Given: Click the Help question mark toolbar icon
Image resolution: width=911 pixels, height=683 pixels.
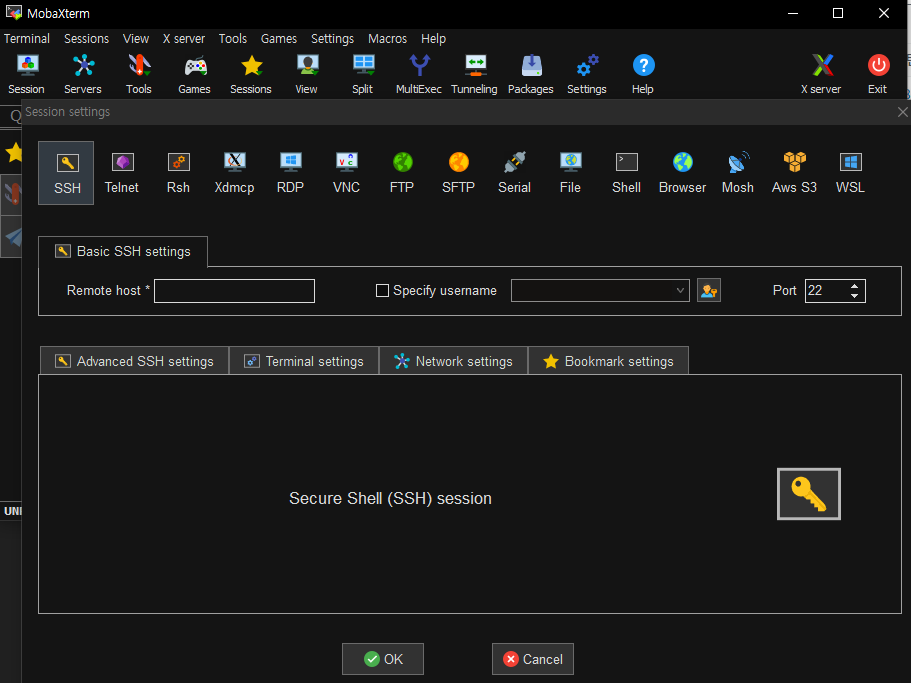Looking at the screenshot, I should (x=643, y=74).
